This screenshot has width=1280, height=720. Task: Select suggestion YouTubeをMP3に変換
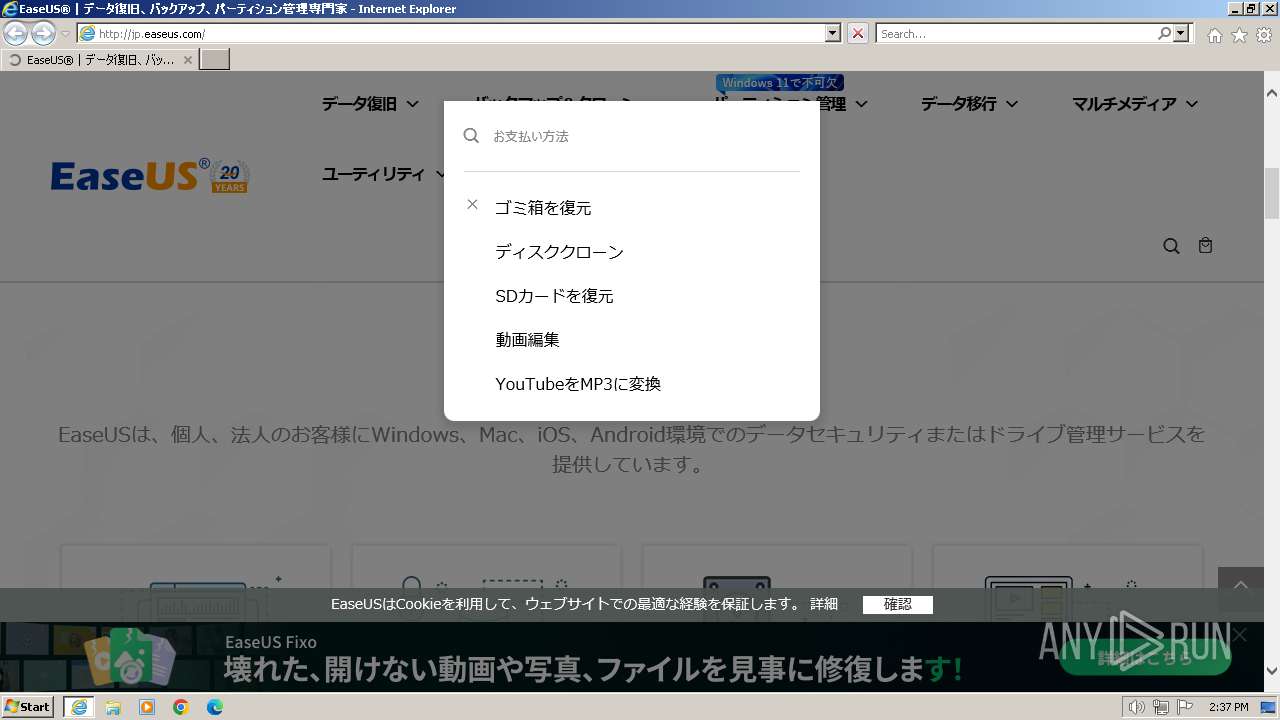coord(578,384)
